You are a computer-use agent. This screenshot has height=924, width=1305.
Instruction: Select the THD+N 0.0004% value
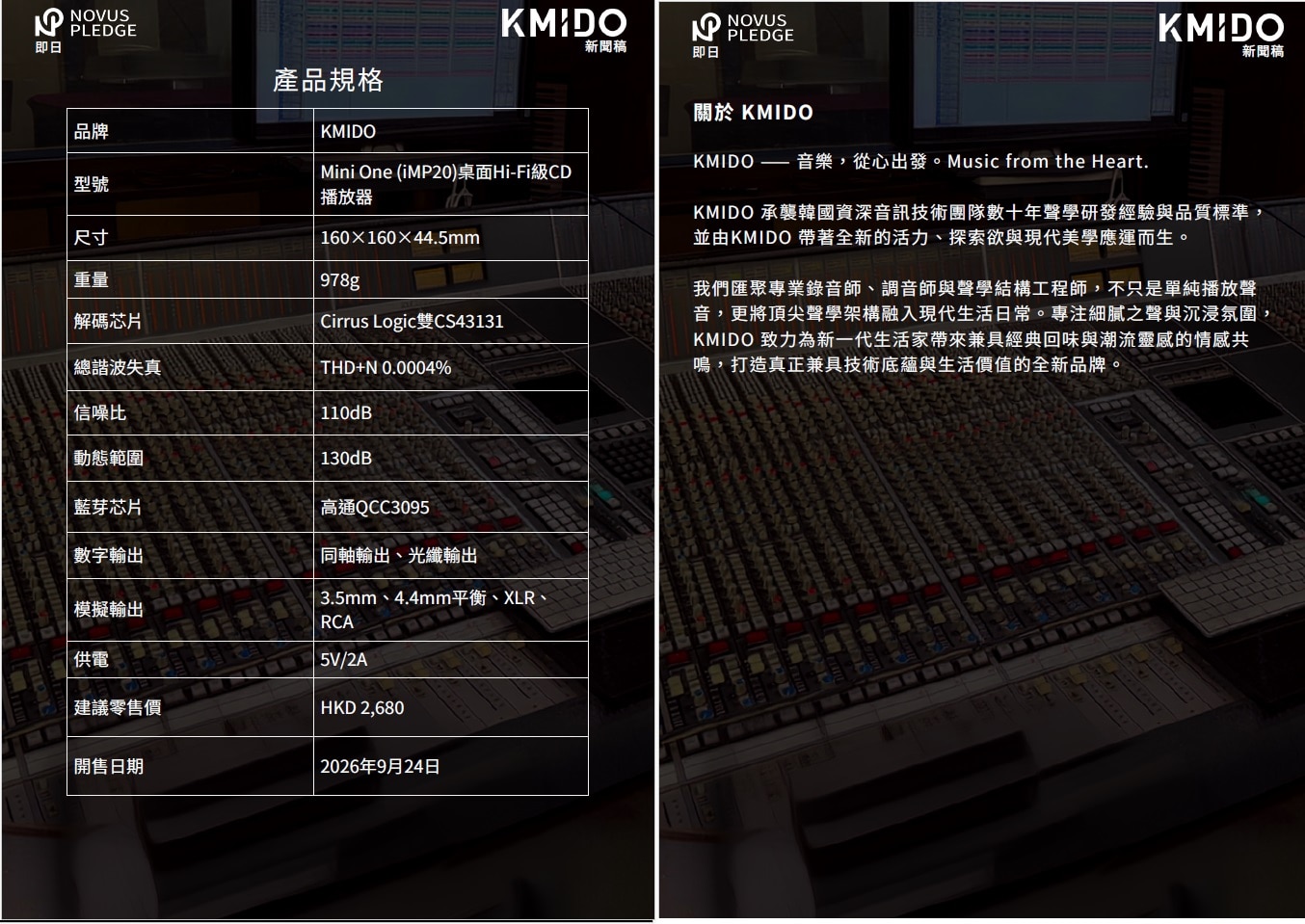tap(386, 367)
